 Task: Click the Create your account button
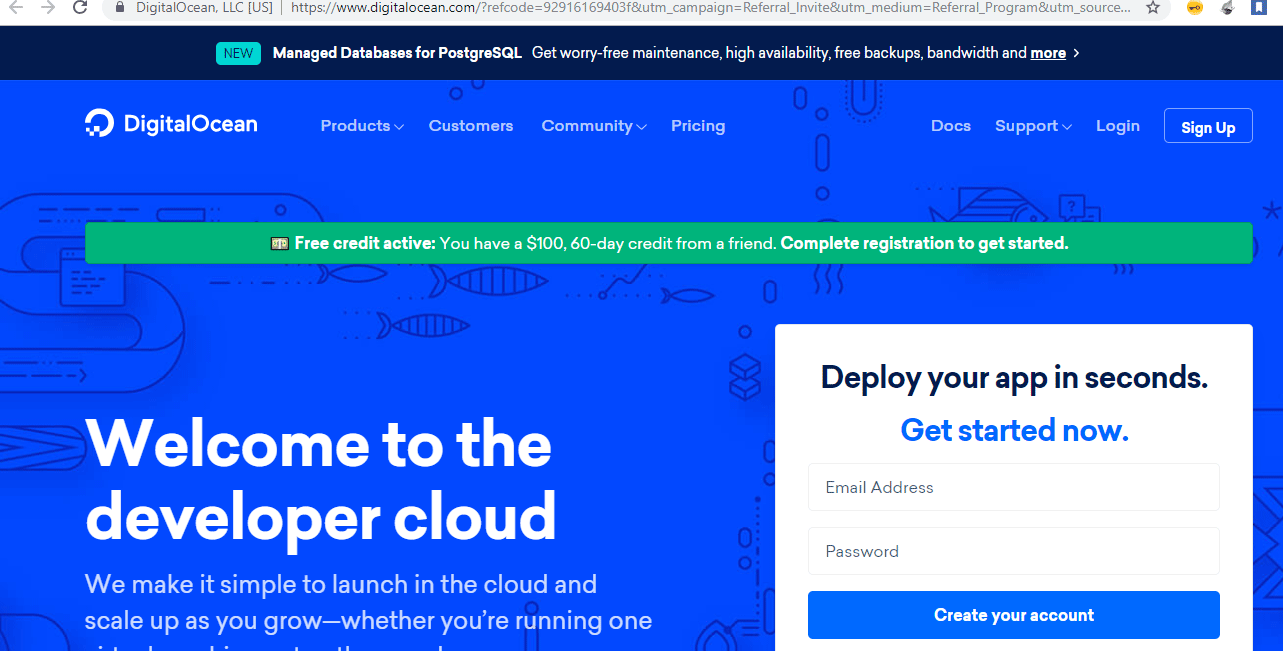point(1014,615)
